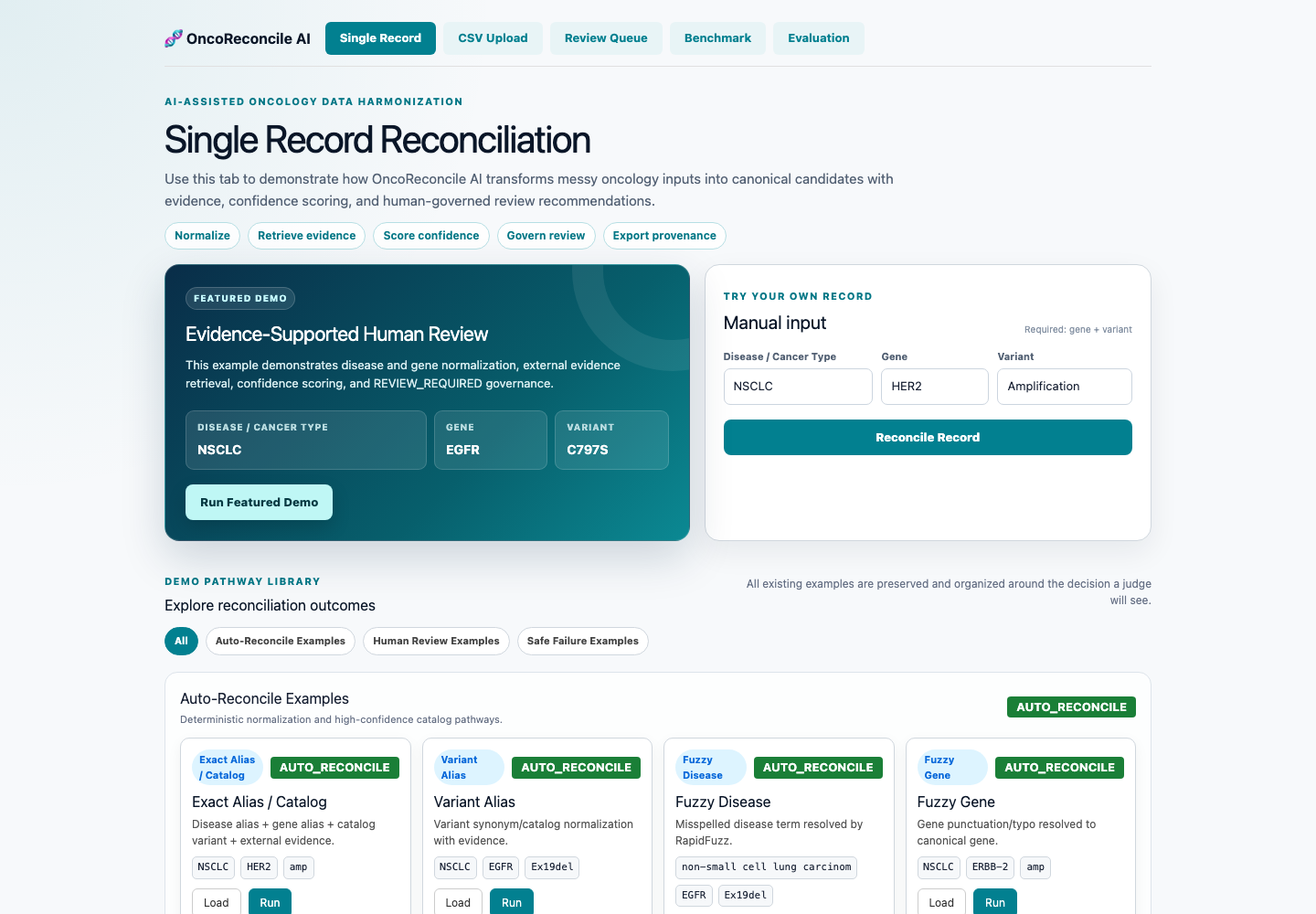Click the OncoReconcile AI DNA logo icon

[174, 38]
